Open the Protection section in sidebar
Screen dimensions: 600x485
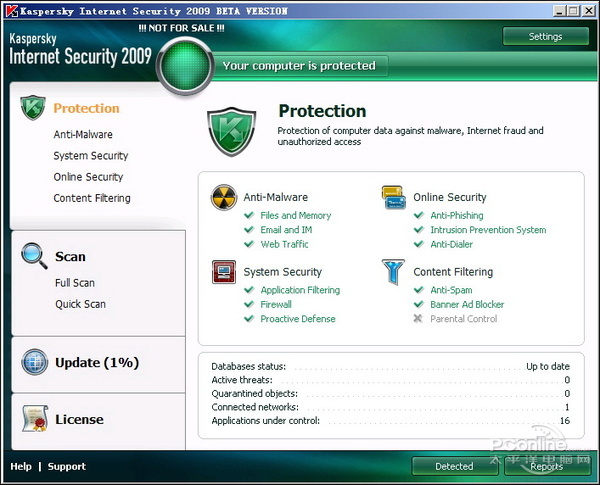point(86,108)
